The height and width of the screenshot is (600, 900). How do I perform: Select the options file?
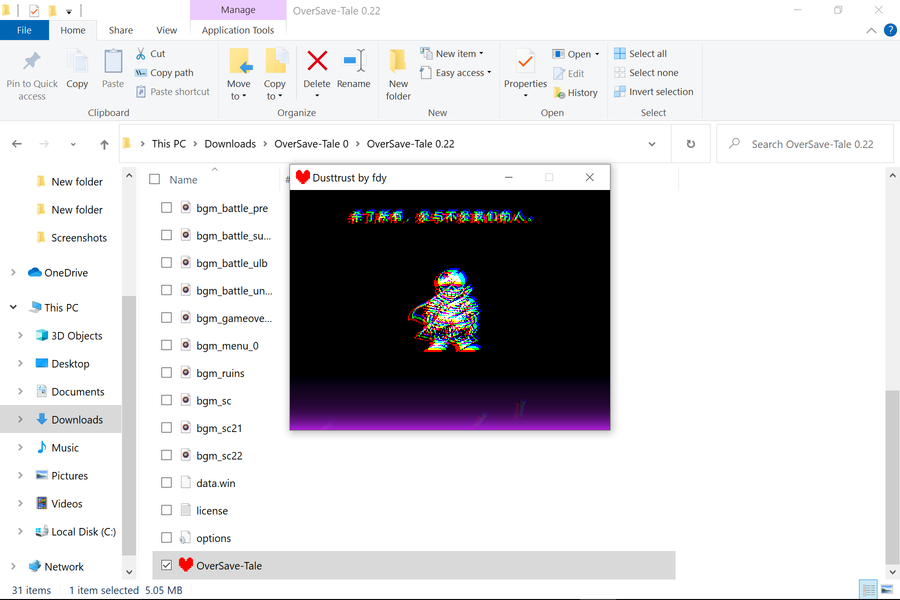pos(214,538)
